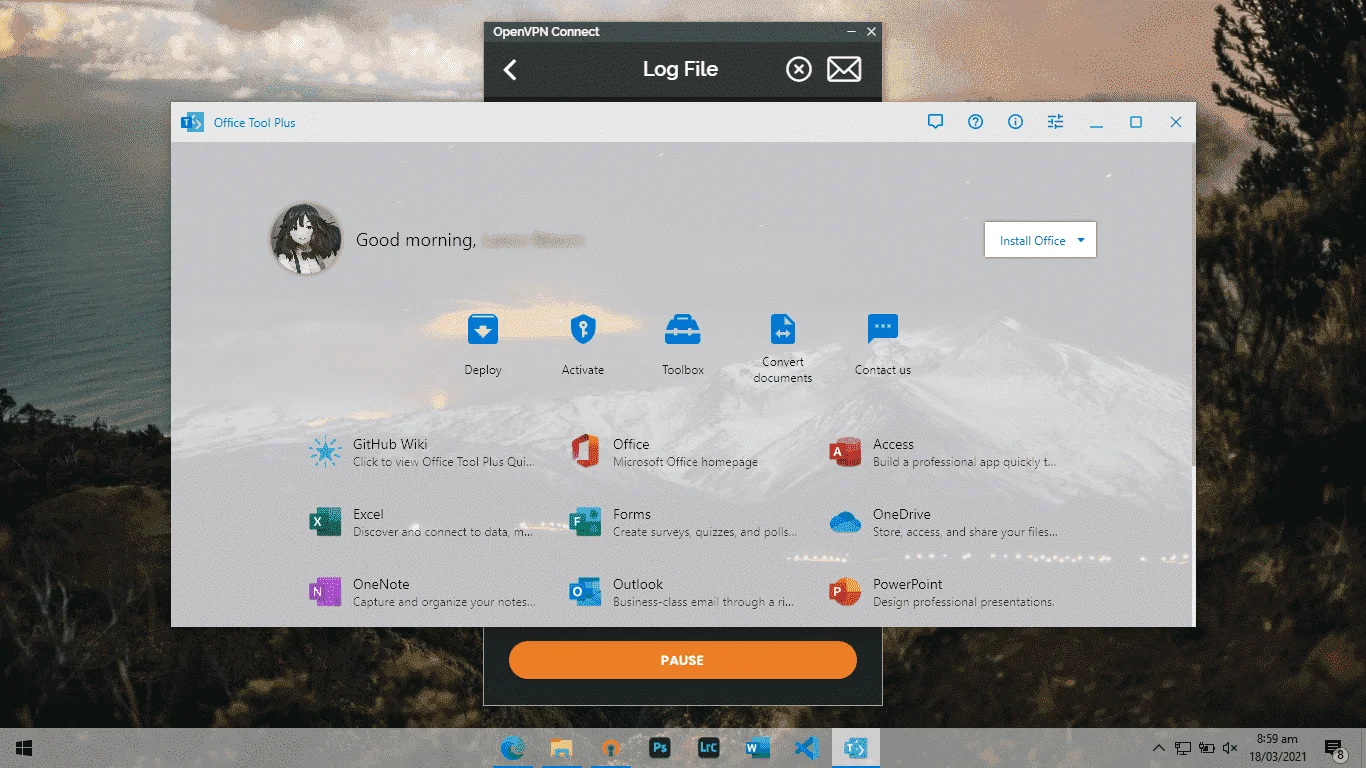Expand the Install Office dropdown arrow
Screen dimensions: 1366x768
pyautogui.click(x=1081, y=240)
